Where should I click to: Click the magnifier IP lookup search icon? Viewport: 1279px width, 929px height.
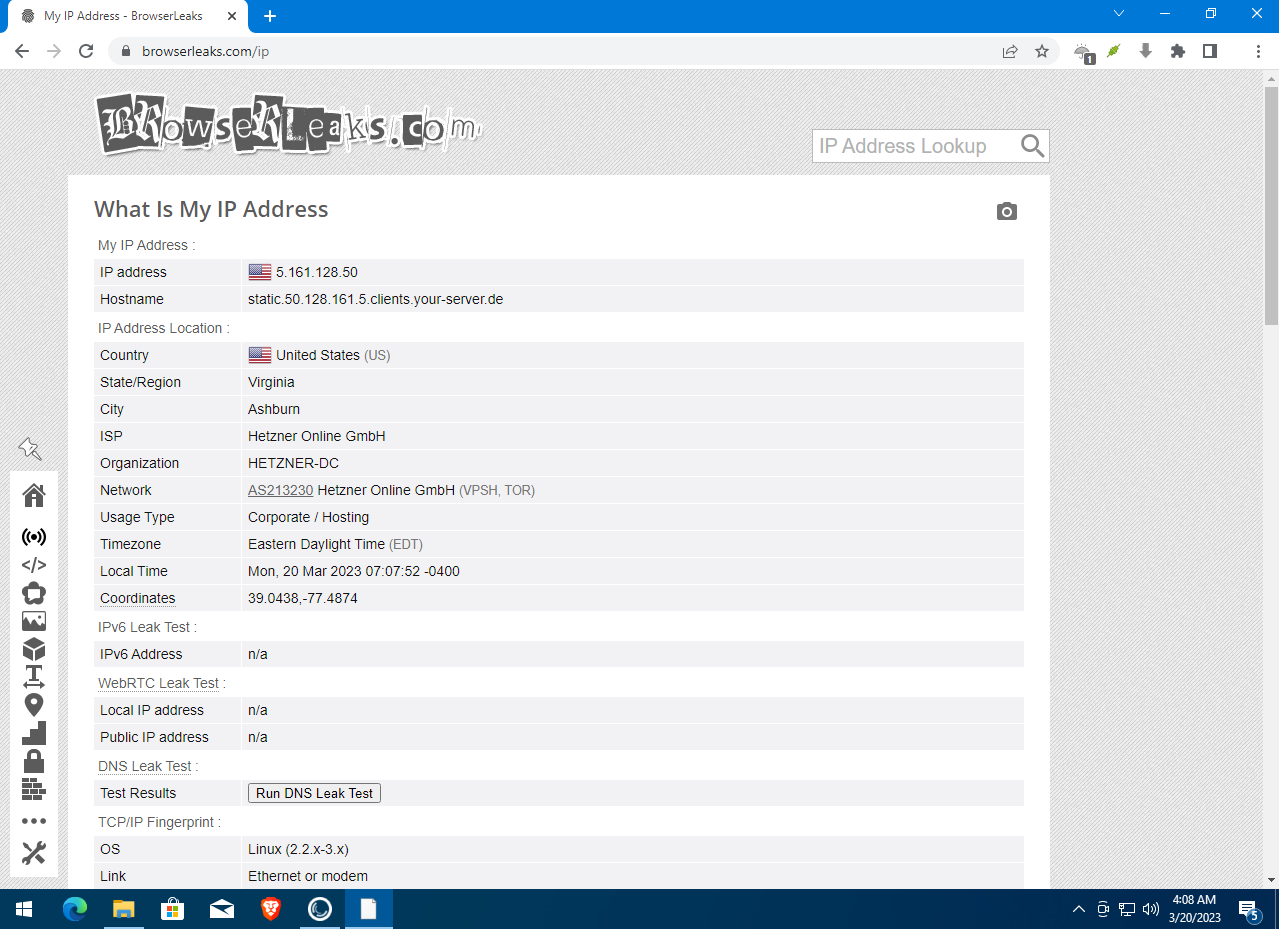point(1033,146)
